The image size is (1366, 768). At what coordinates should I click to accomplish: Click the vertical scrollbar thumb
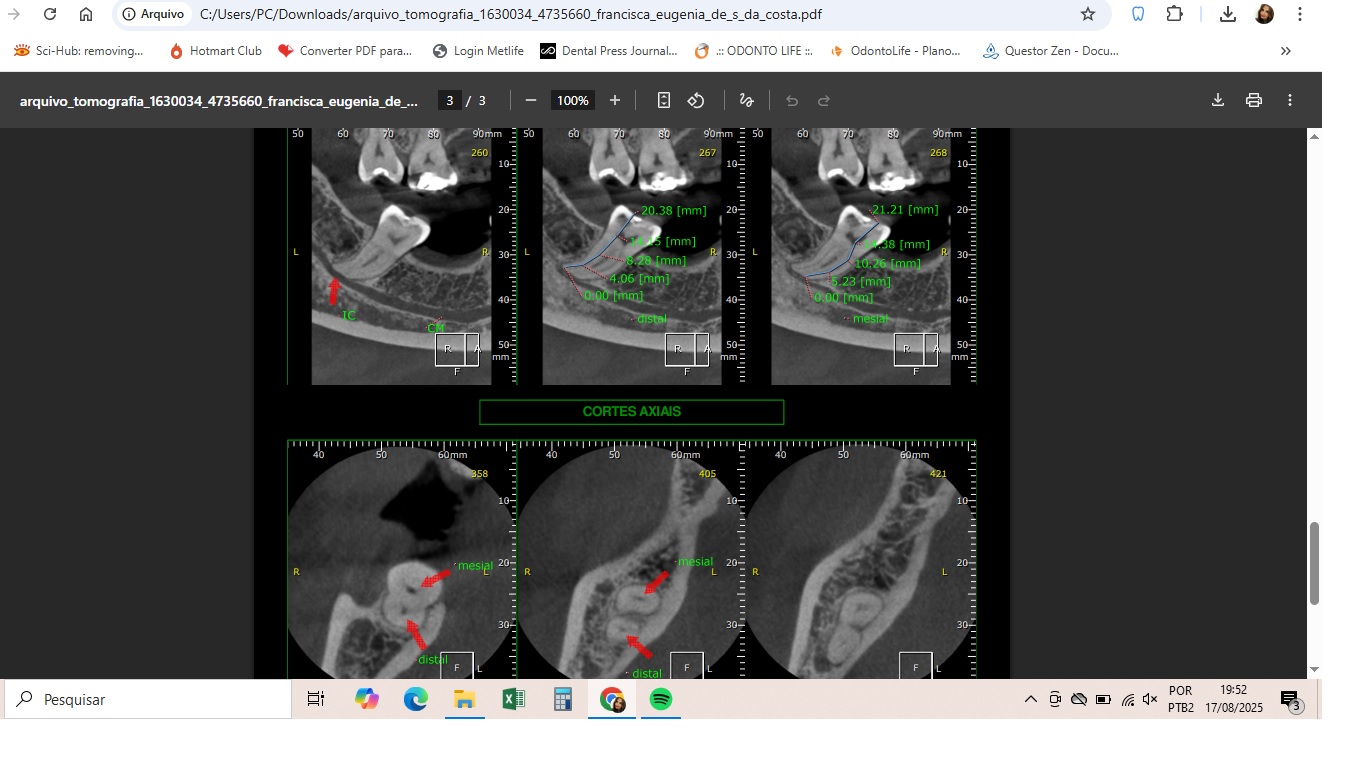[1315, 563]
